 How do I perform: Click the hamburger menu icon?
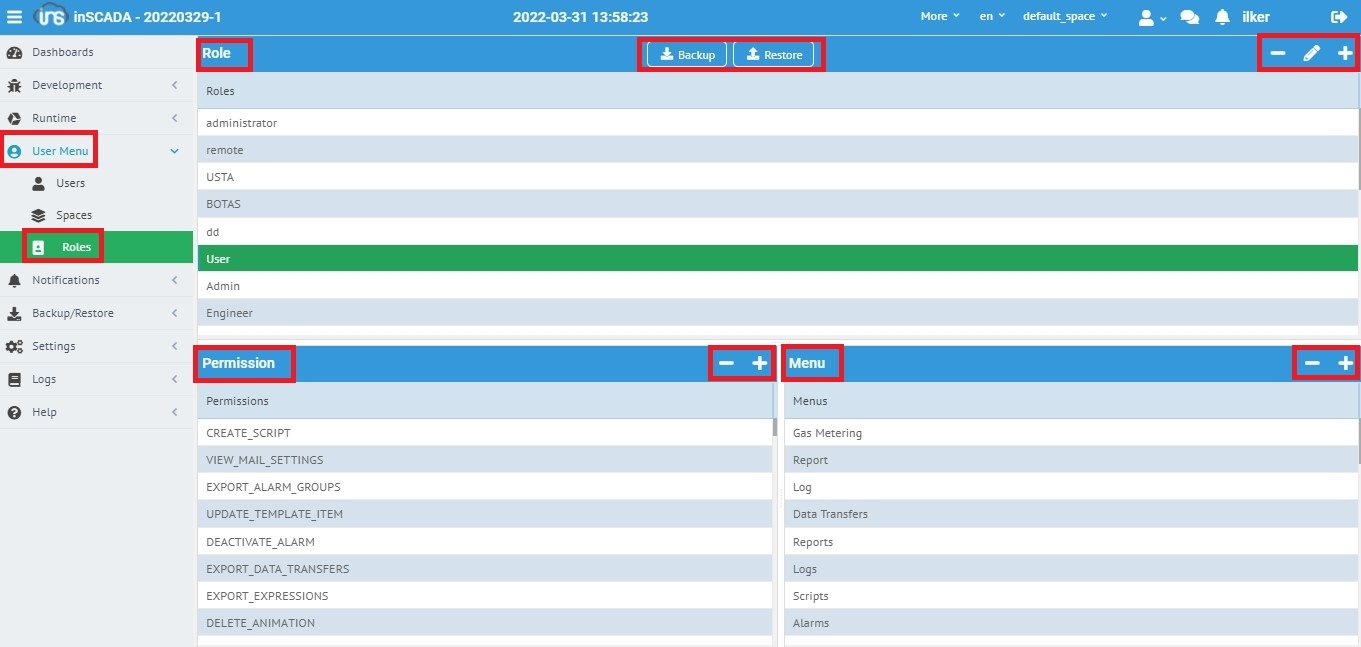[x=14, y=17]
